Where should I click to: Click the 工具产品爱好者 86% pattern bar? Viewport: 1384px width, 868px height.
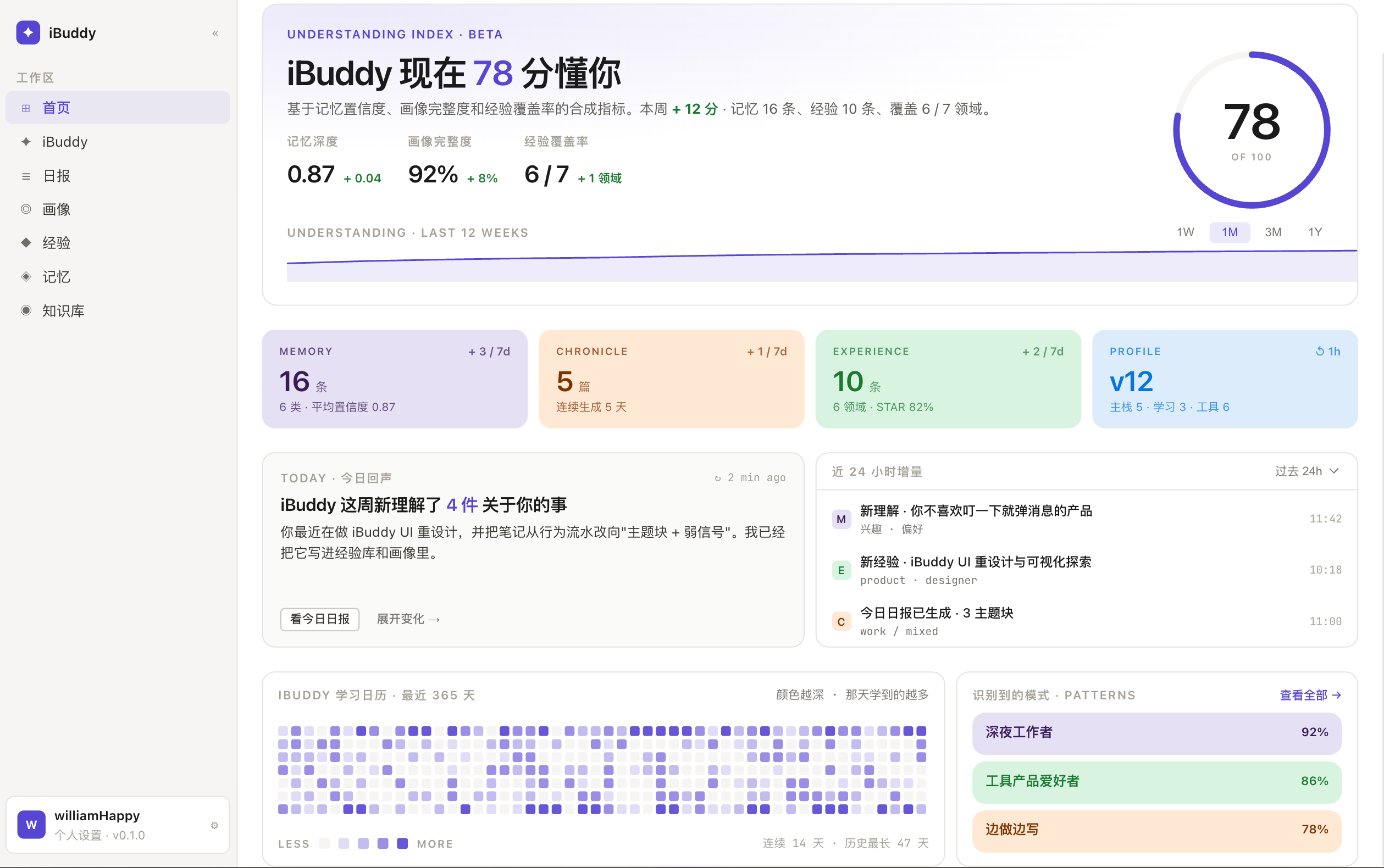1156,782
